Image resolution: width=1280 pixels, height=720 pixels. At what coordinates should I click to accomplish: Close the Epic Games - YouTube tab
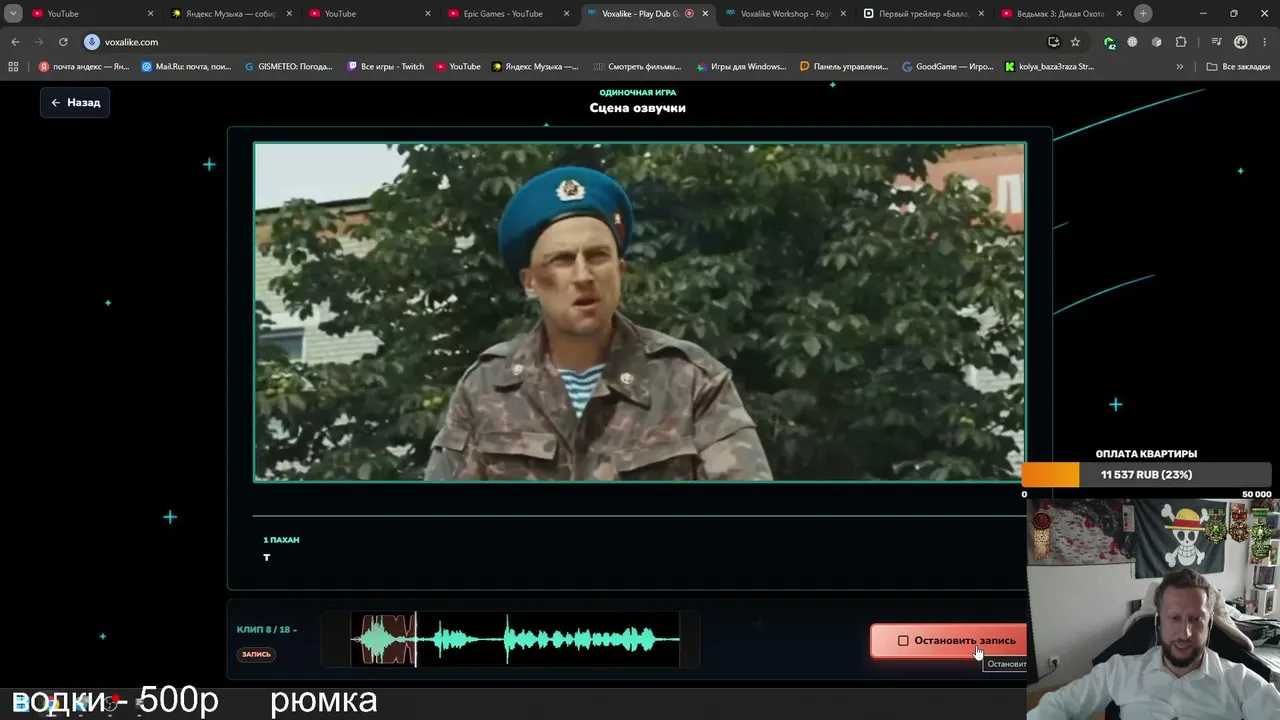tap(566, 14)
